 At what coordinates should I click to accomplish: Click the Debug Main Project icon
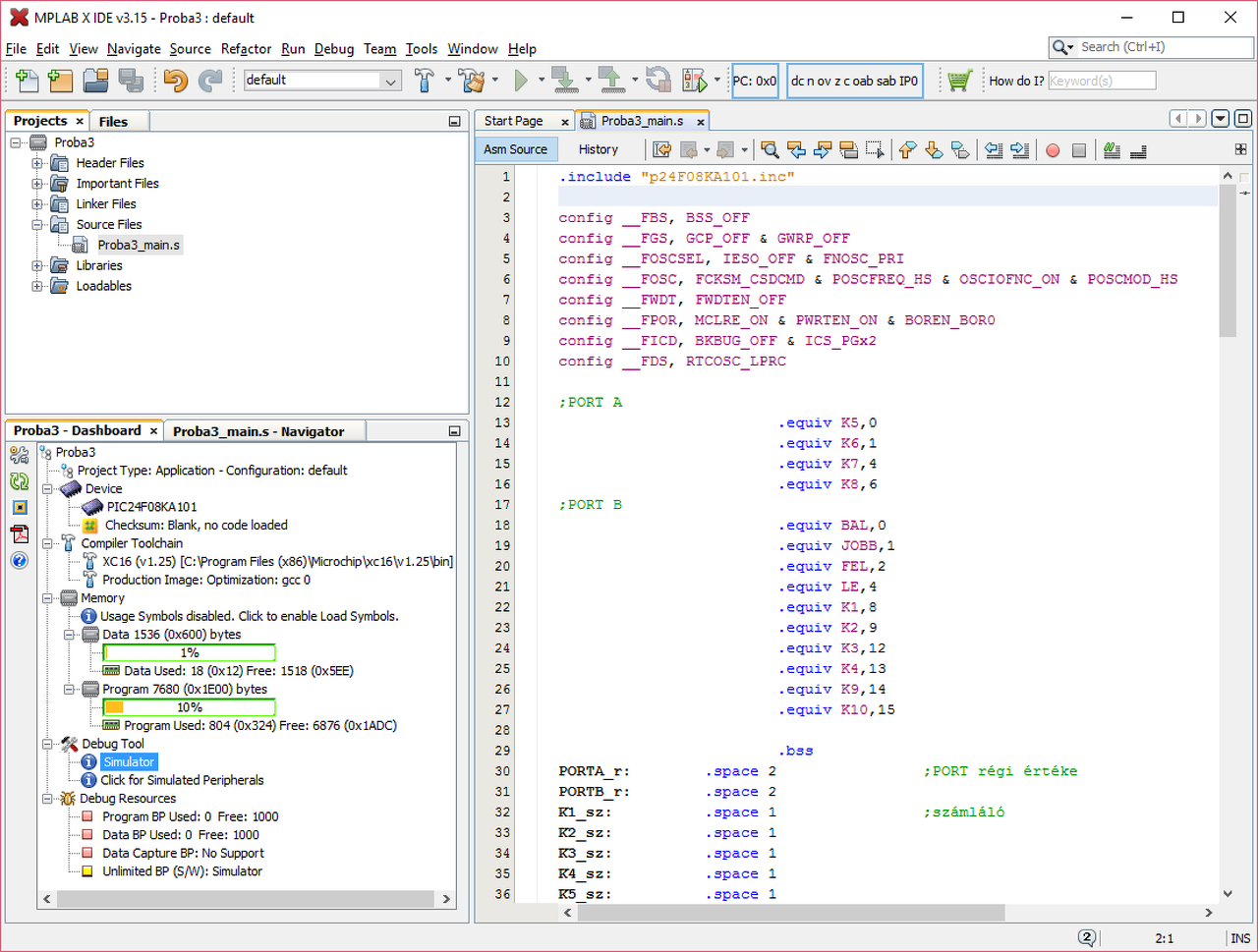(x=695, y=81)
